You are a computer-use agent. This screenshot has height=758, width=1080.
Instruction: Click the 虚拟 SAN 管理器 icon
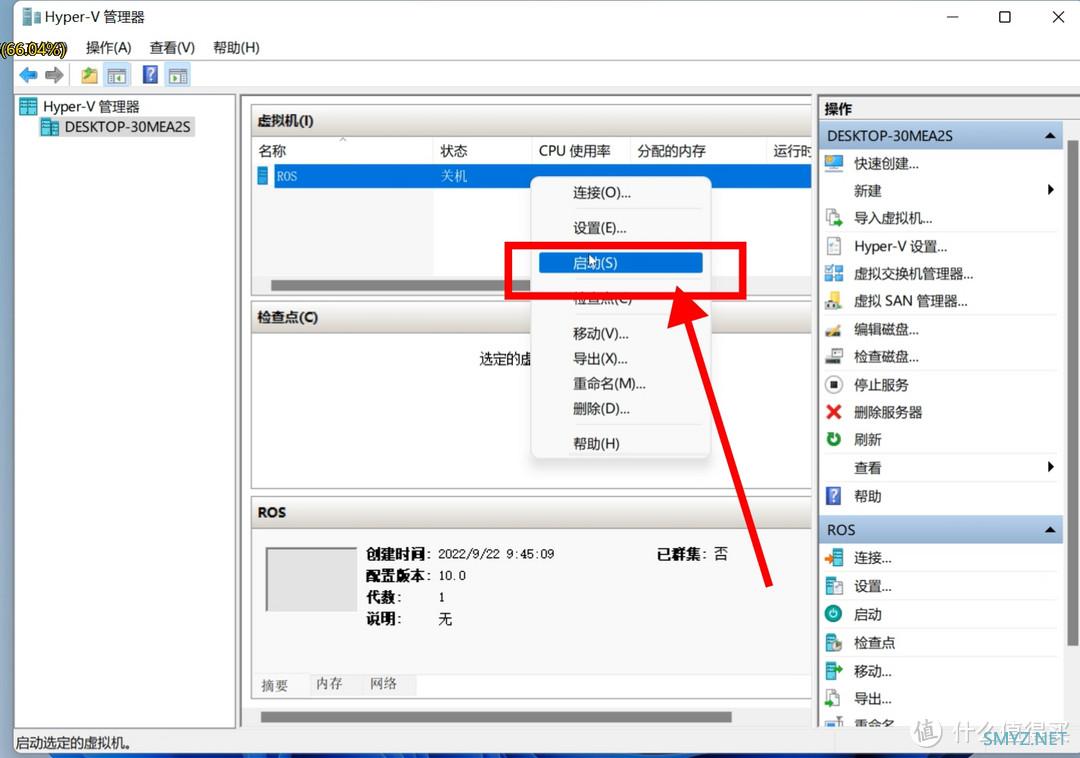(834, 301)
